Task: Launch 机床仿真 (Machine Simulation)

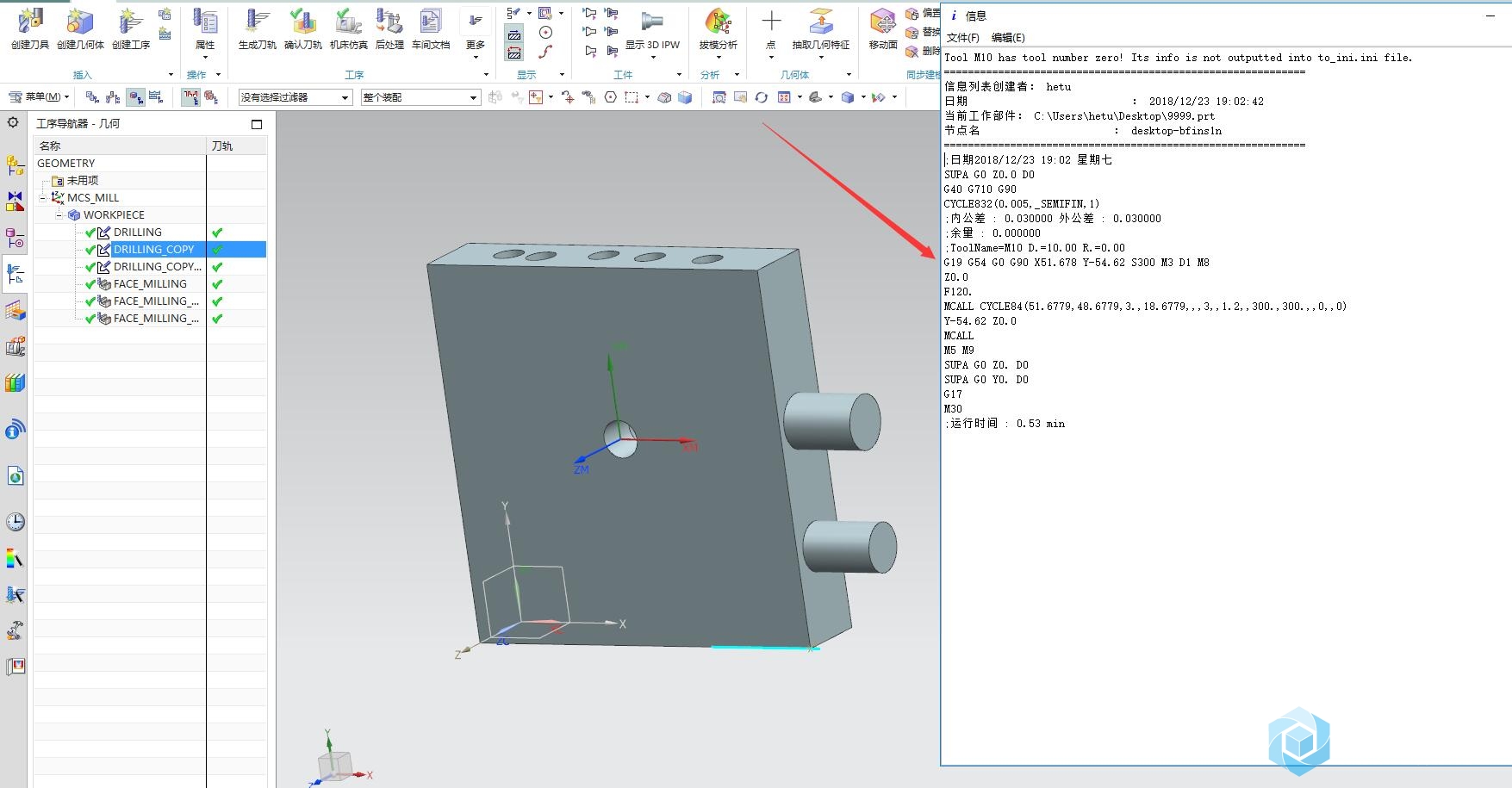Action: pyautogui.click(x=348, y=28)
